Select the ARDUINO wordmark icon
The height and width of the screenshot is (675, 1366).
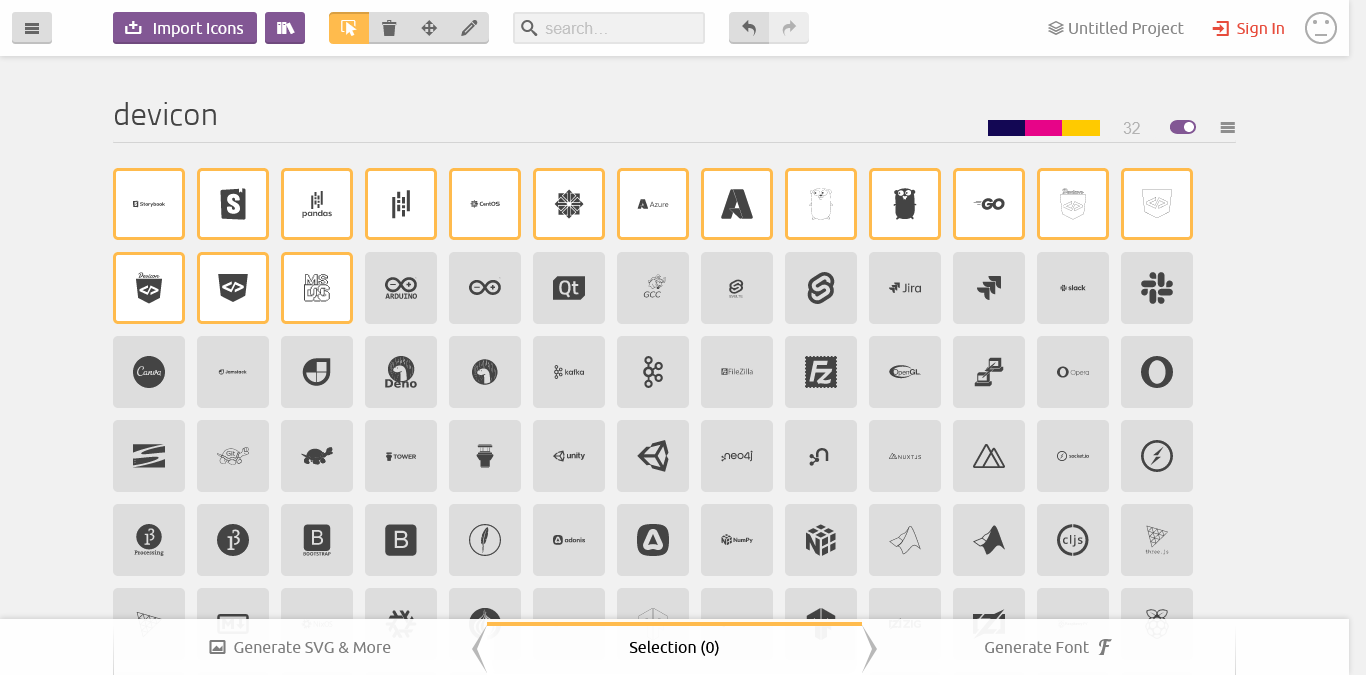[x=401, y=288]
